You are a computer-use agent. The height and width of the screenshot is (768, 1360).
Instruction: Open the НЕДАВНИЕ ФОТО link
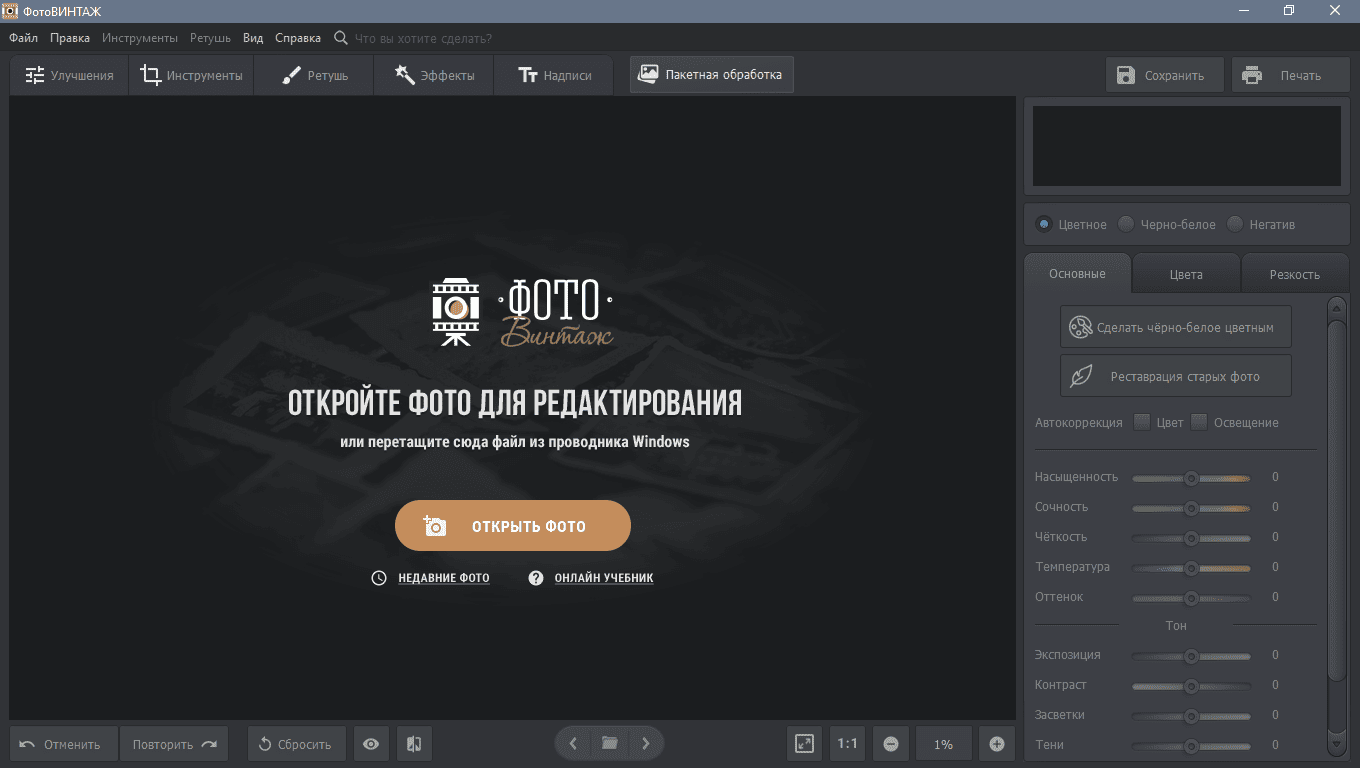(x=444, y=578)
